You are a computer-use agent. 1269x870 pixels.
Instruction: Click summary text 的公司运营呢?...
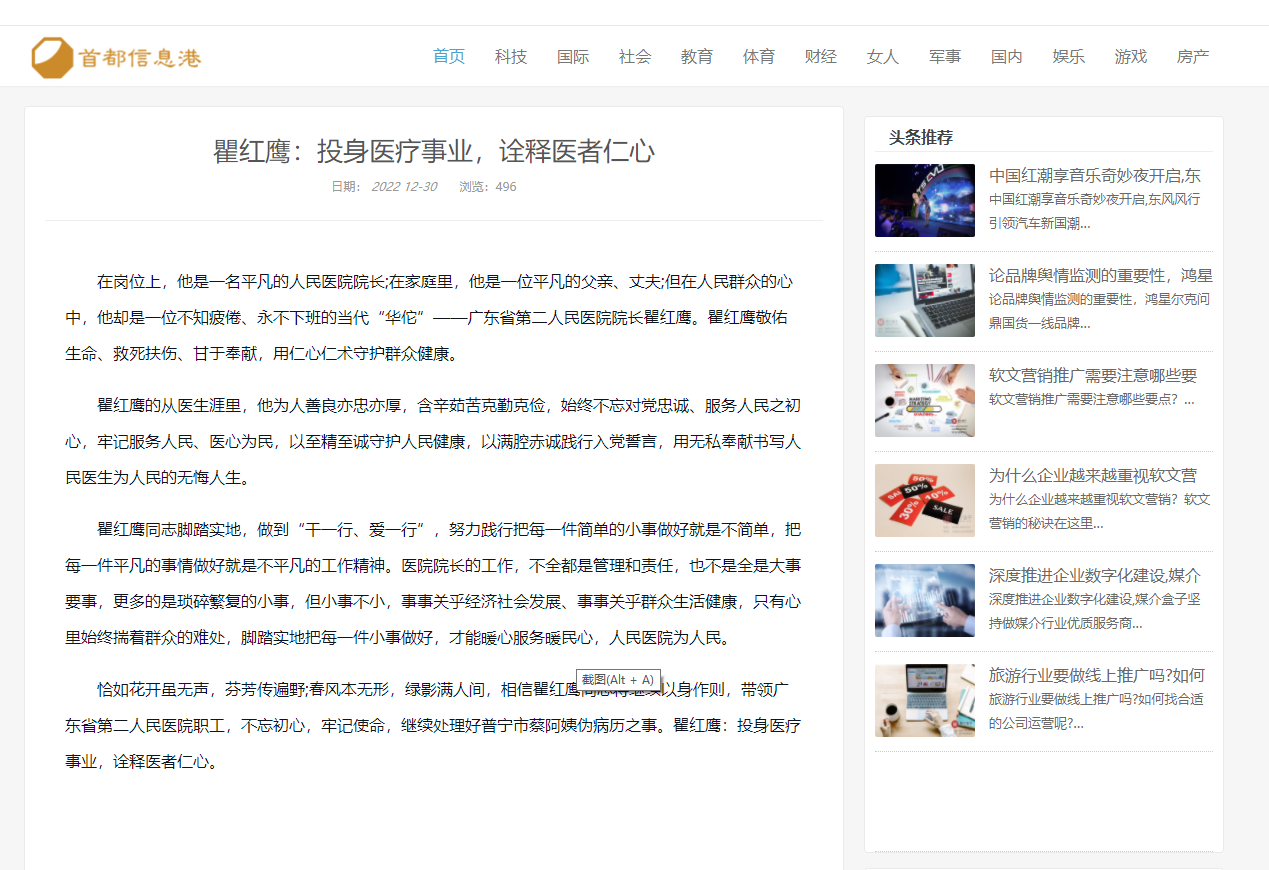(x=1036, y=723)
